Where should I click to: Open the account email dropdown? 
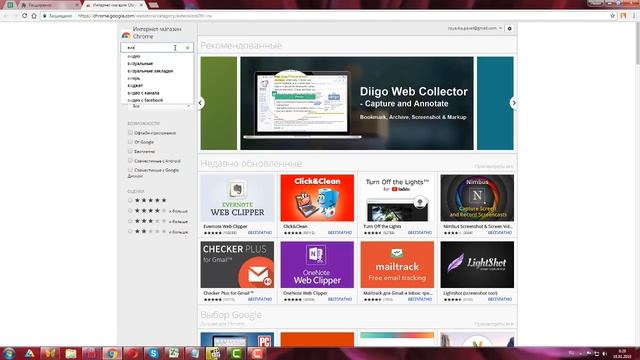[475, 28]
